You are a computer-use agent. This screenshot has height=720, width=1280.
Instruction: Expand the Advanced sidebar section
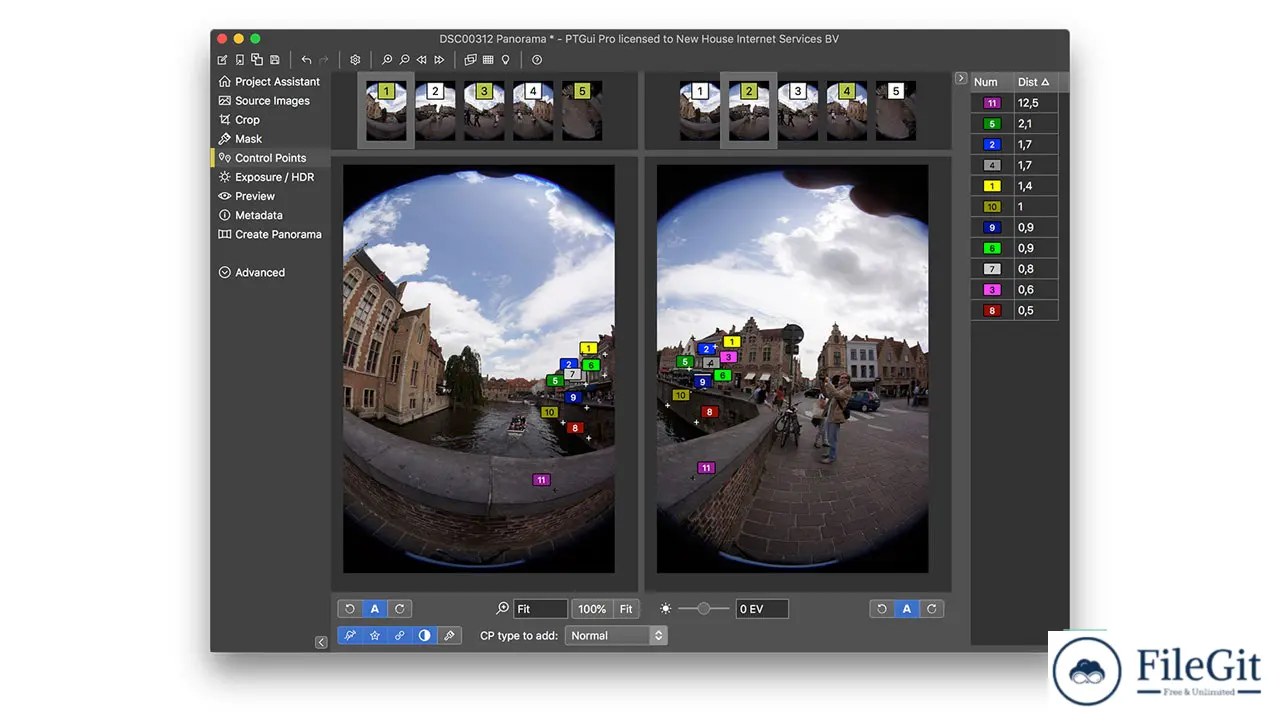[252, 272]
